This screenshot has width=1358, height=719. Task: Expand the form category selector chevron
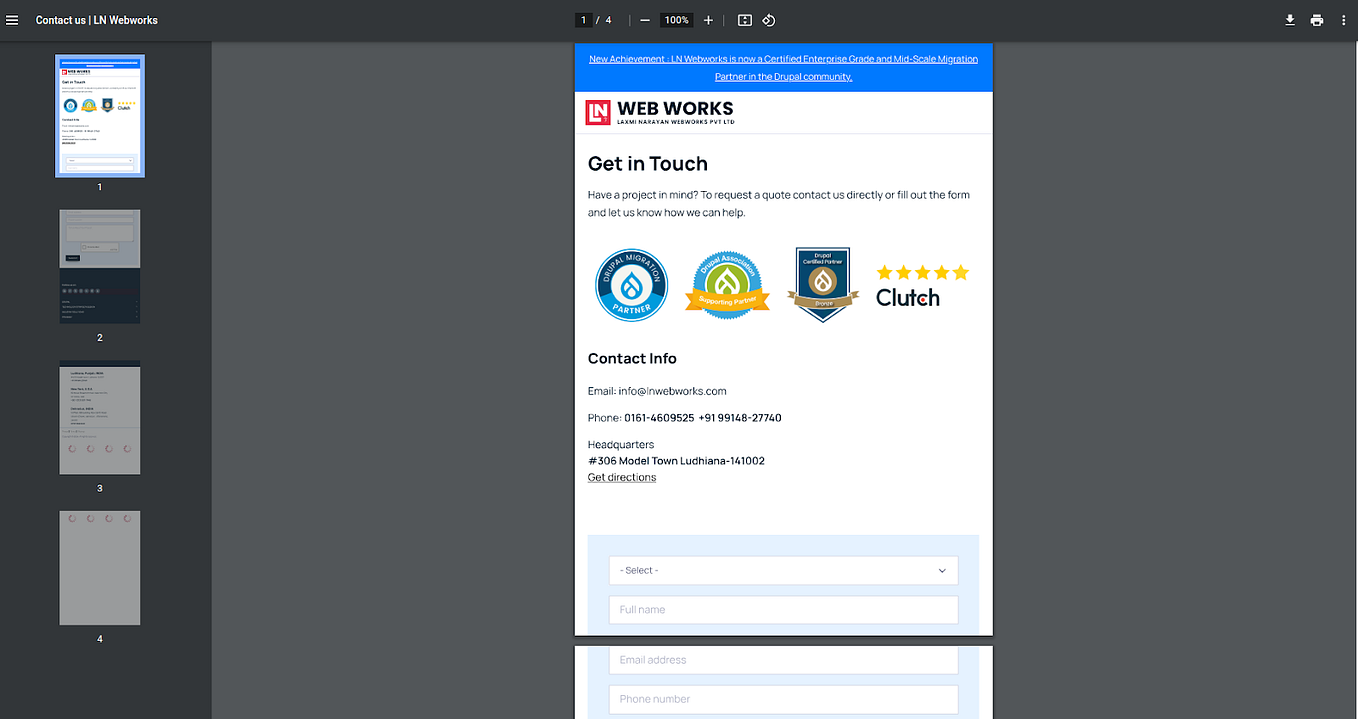pyautogui.click(x=941, y=570)
